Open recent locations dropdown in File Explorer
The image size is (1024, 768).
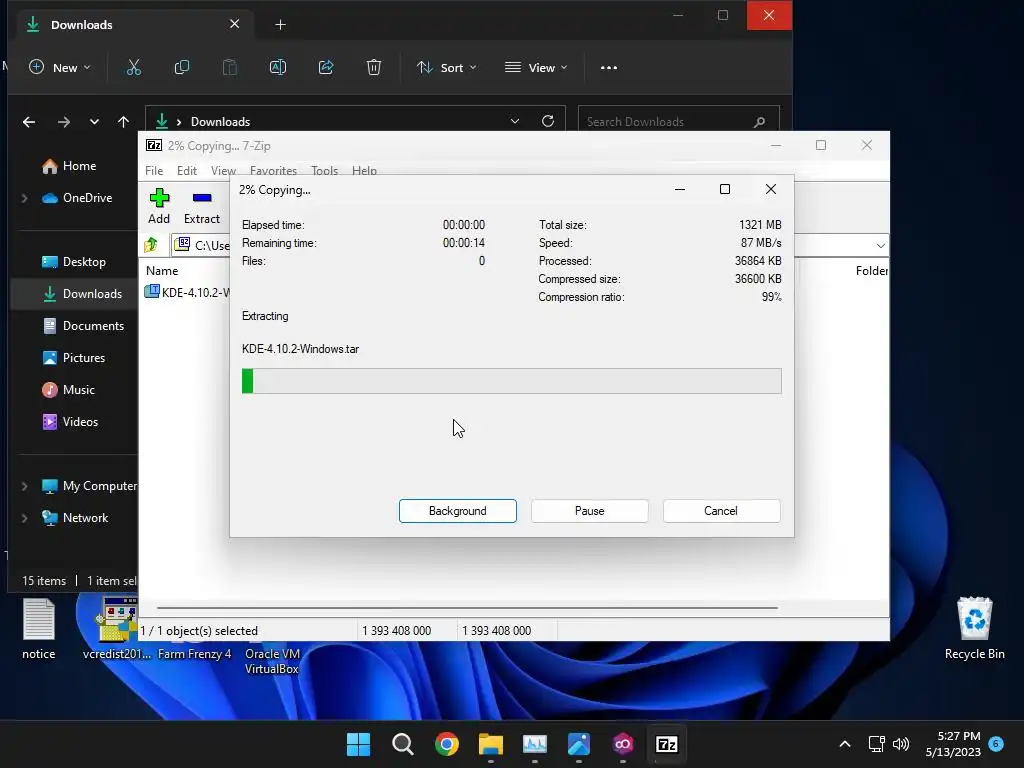(x=94, y=121)
